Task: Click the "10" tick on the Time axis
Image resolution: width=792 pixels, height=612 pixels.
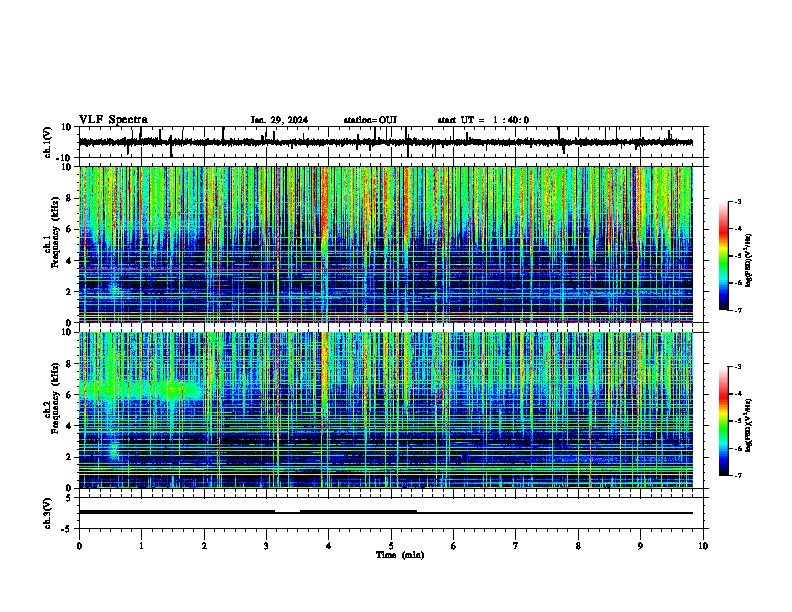Action: point(703,546)
